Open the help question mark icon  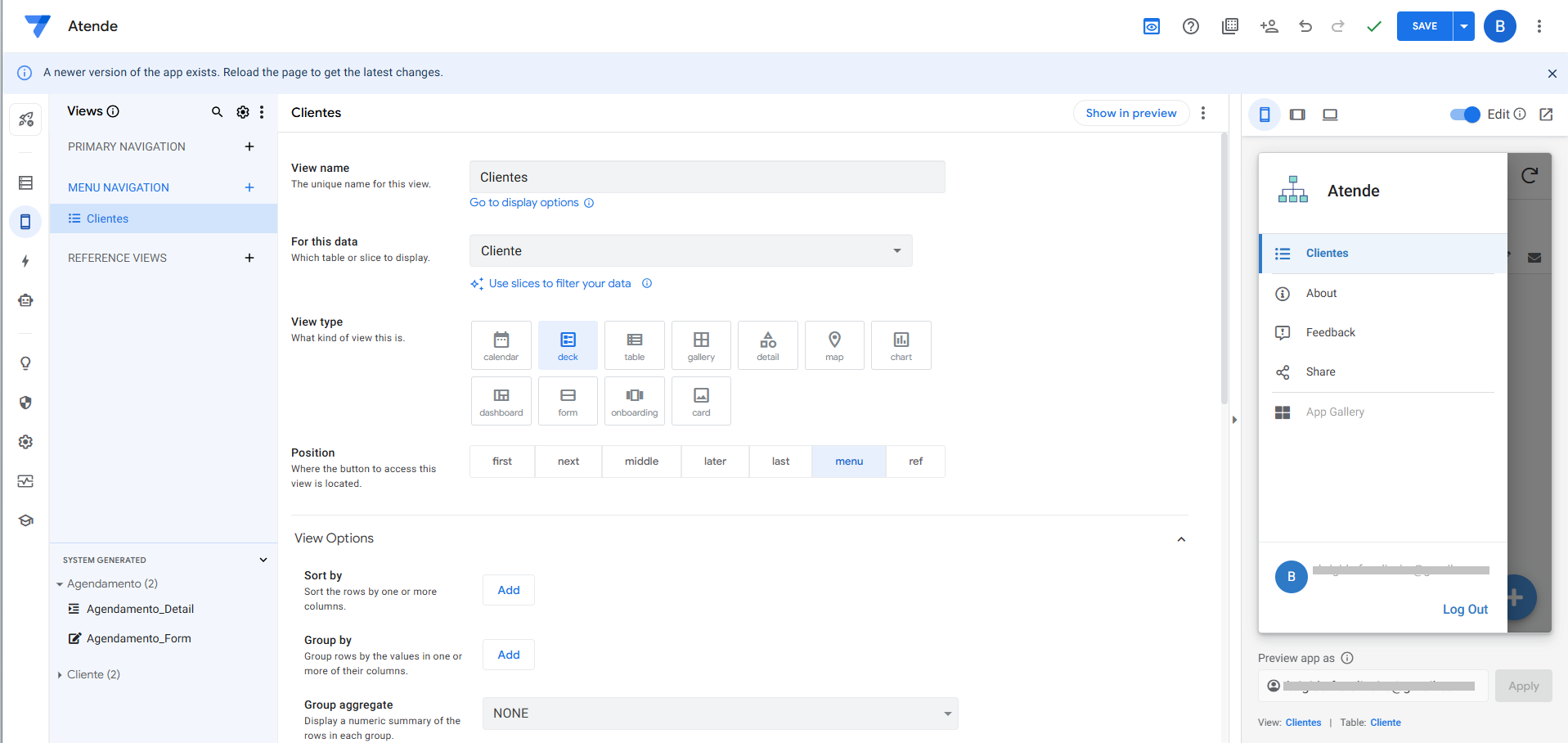[x=1190, y=26]
